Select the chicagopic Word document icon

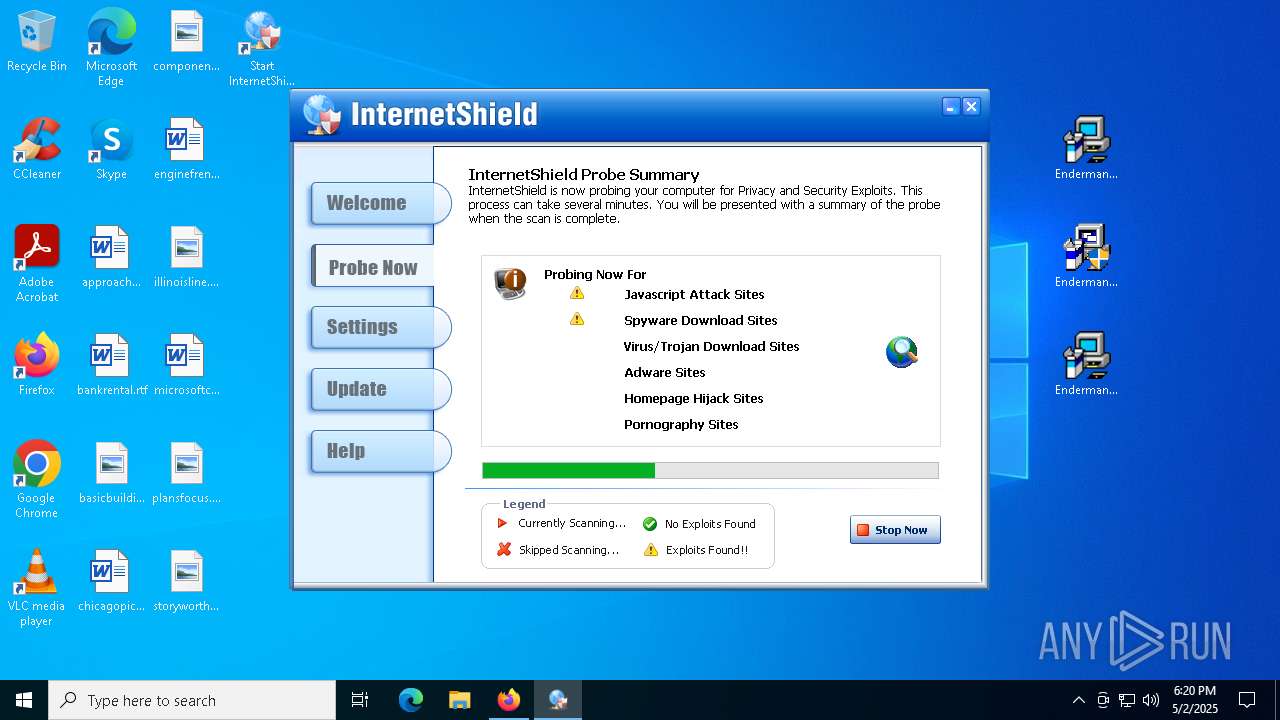[x=111, y=582]
